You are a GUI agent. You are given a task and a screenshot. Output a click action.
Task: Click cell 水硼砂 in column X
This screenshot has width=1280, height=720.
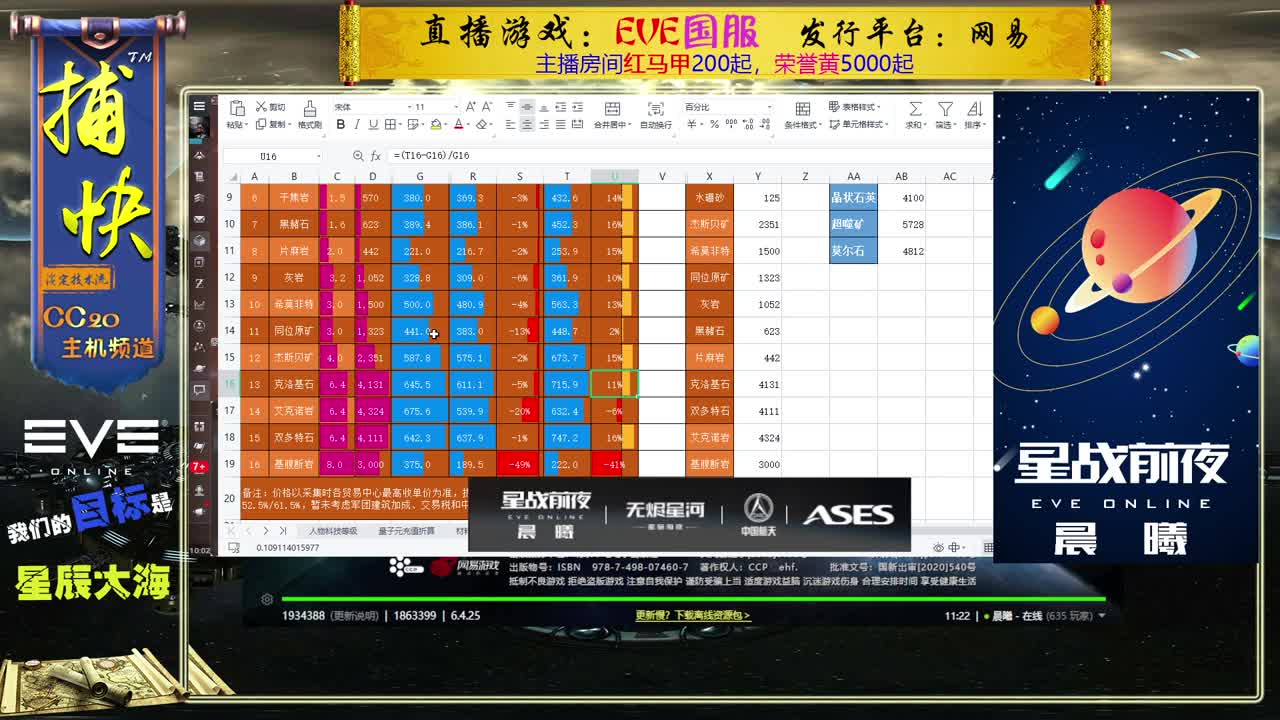coord(710,198)
